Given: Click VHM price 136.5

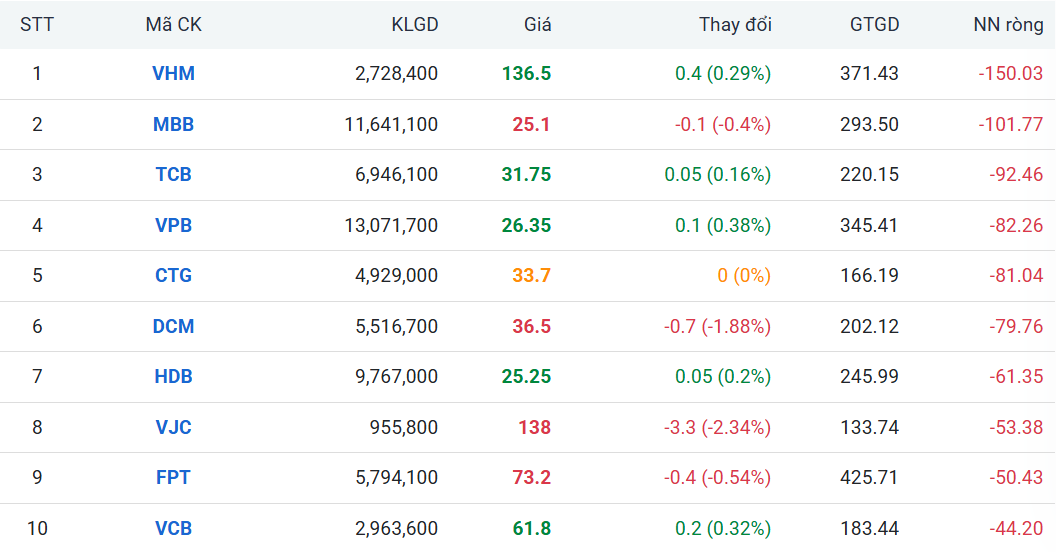Looking at the screenshot, I should pos(527,73).
